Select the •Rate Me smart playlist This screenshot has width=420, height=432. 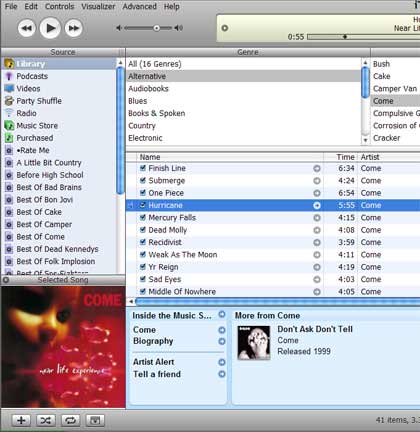point(59,150)
